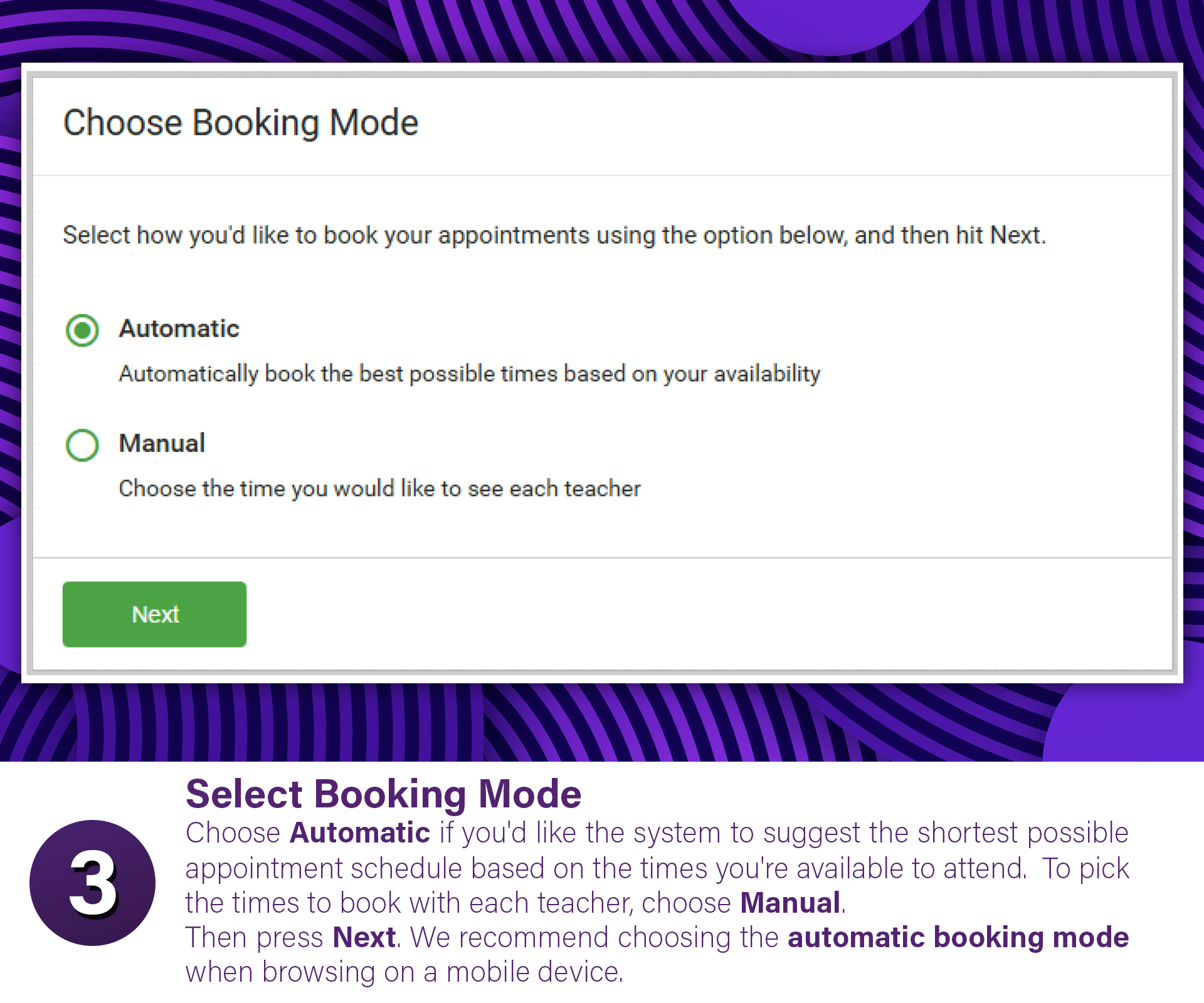Click the bold Automatic option label
The height and width of the screenshot is (1003, 1204).
click(179, 328)
